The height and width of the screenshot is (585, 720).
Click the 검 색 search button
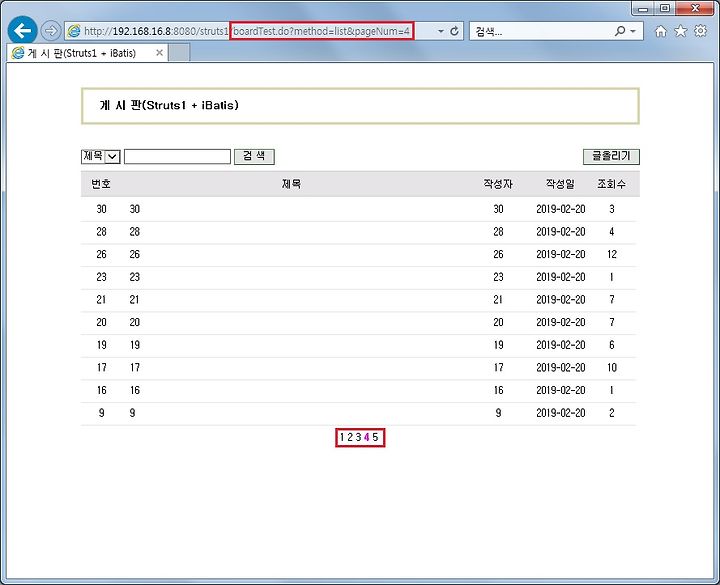click(254, 157)
